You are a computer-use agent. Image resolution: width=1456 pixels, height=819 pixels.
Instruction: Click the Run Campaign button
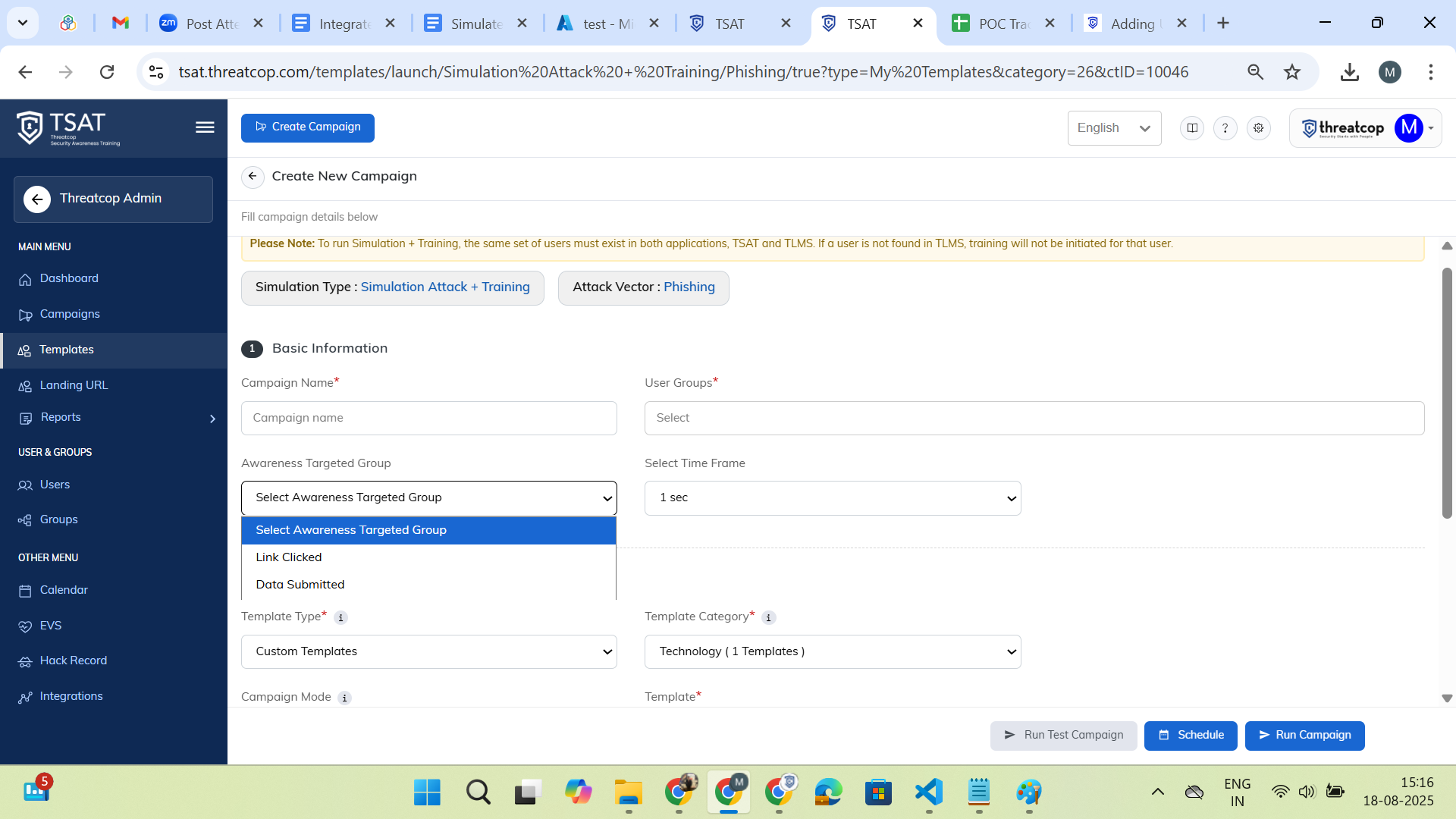pos(1305,736)
